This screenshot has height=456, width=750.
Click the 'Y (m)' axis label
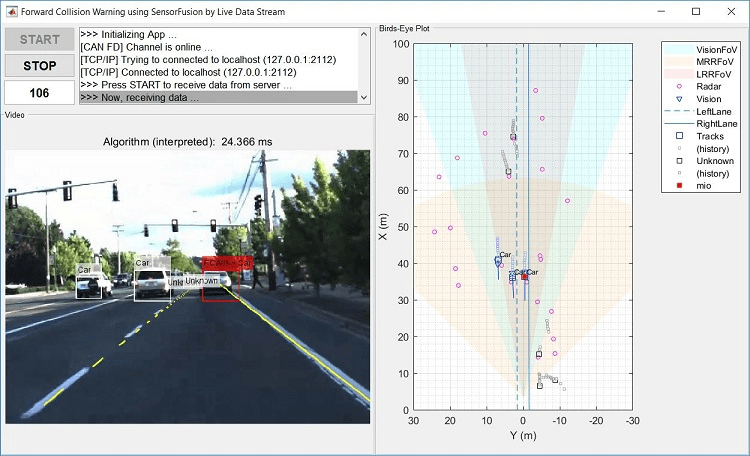523,435
